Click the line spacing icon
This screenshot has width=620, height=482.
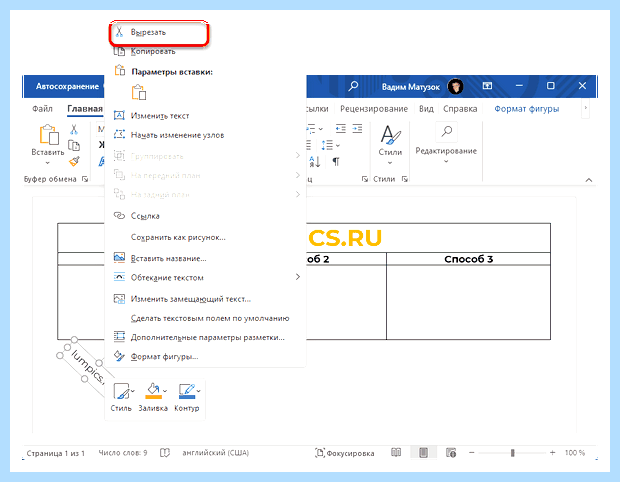[327, 145]
